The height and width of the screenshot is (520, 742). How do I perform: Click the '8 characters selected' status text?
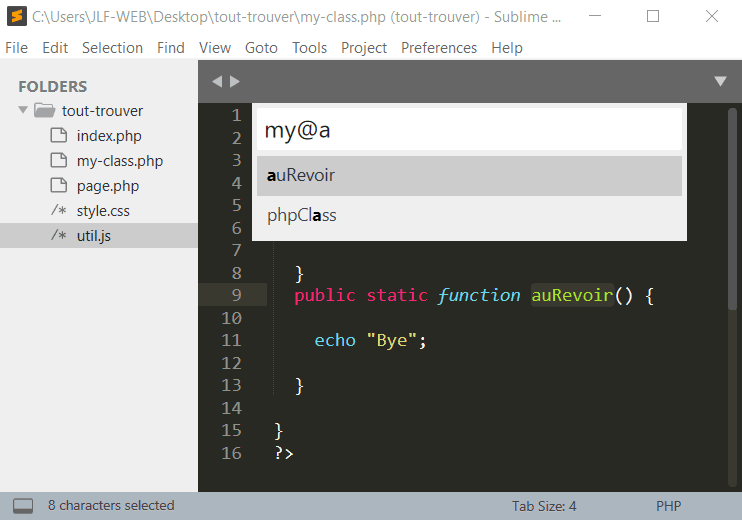(111, 505)
